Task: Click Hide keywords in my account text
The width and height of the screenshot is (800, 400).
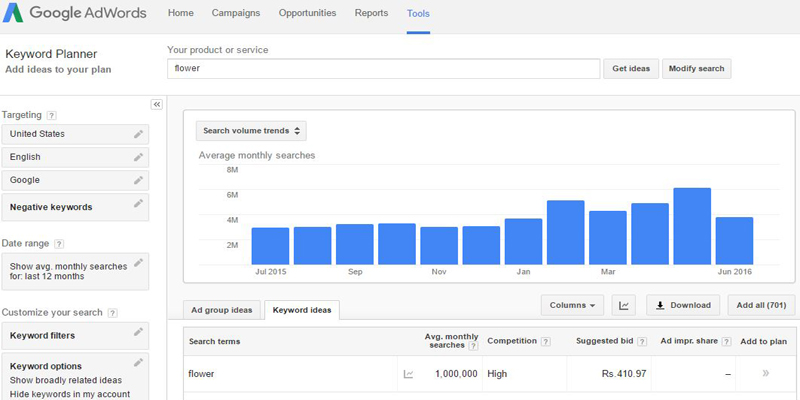Action: point(70,394)
